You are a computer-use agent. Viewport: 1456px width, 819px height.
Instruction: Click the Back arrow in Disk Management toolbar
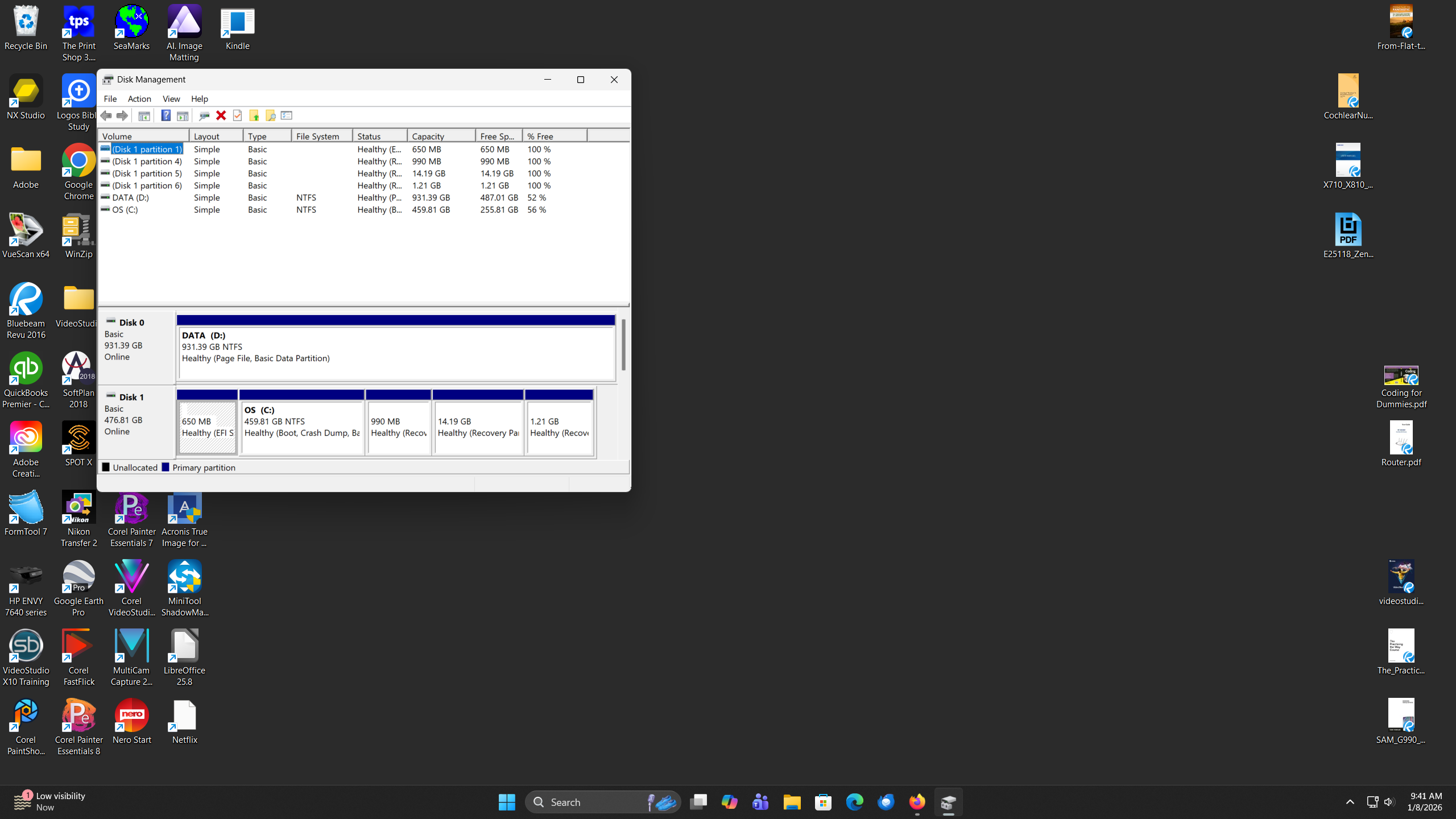(106, 115)
